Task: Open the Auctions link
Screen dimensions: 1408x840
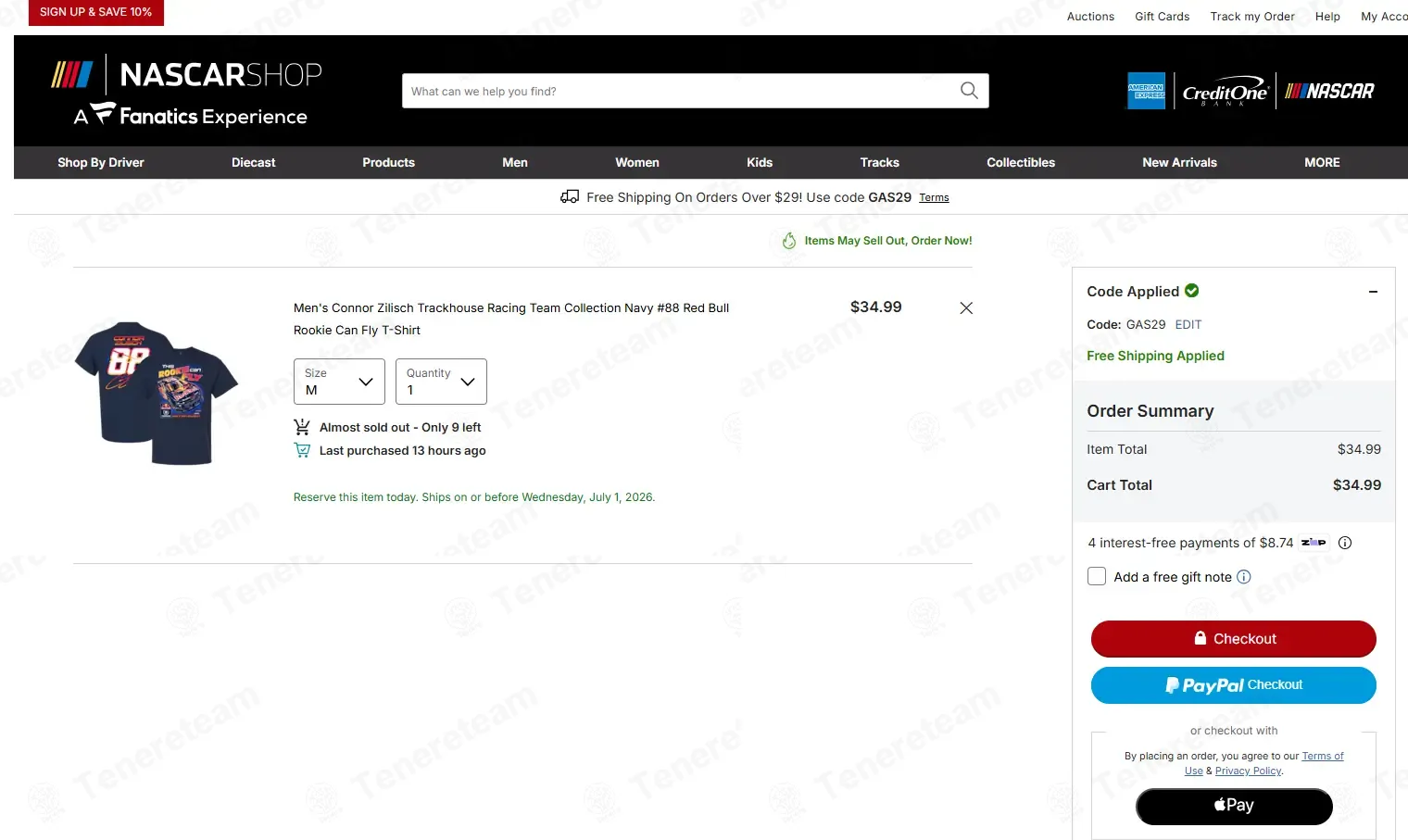Action: click(x=1090, y=17)
